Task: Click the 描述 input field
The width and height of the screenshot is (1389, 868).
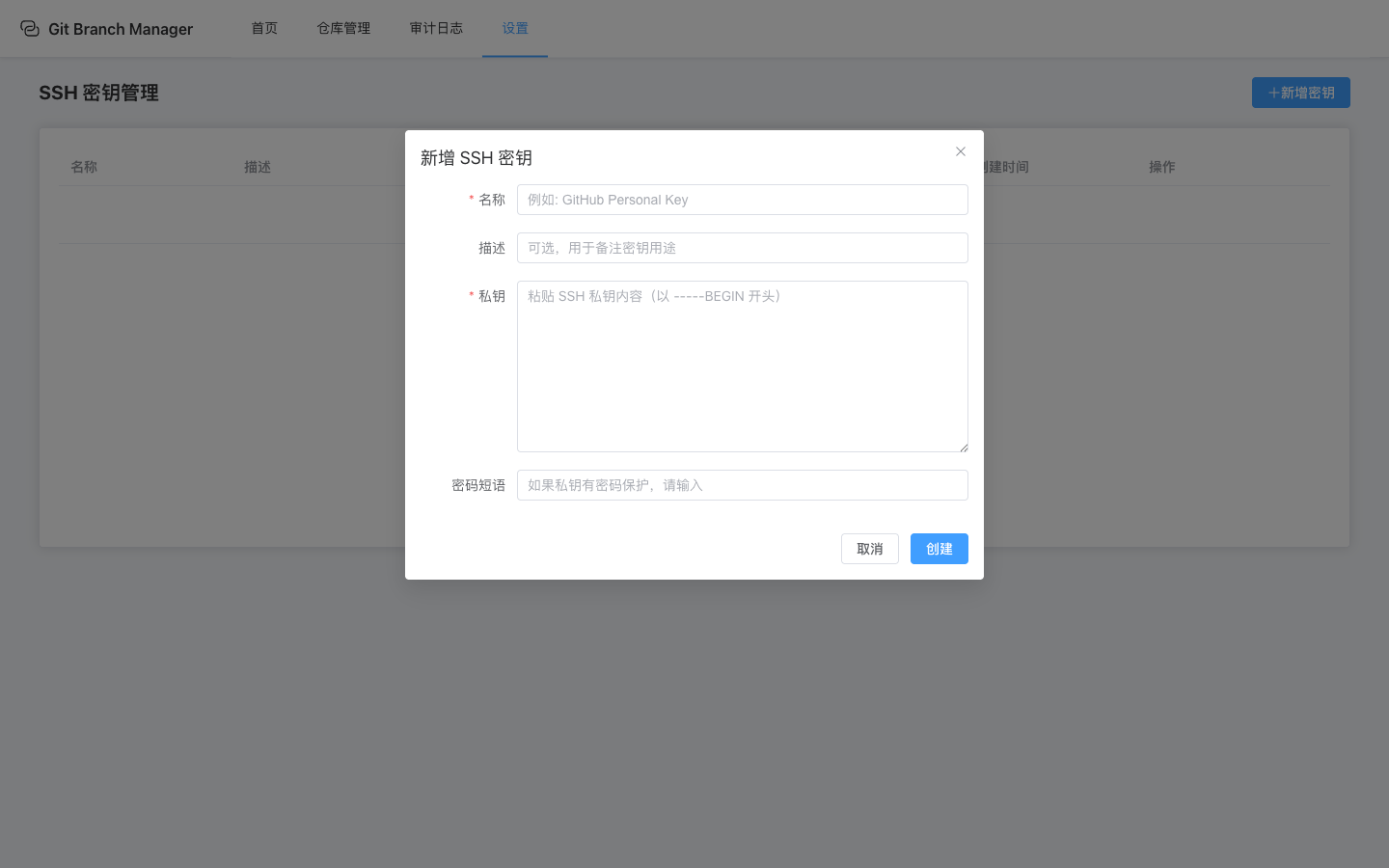Action: coord(743,248)
